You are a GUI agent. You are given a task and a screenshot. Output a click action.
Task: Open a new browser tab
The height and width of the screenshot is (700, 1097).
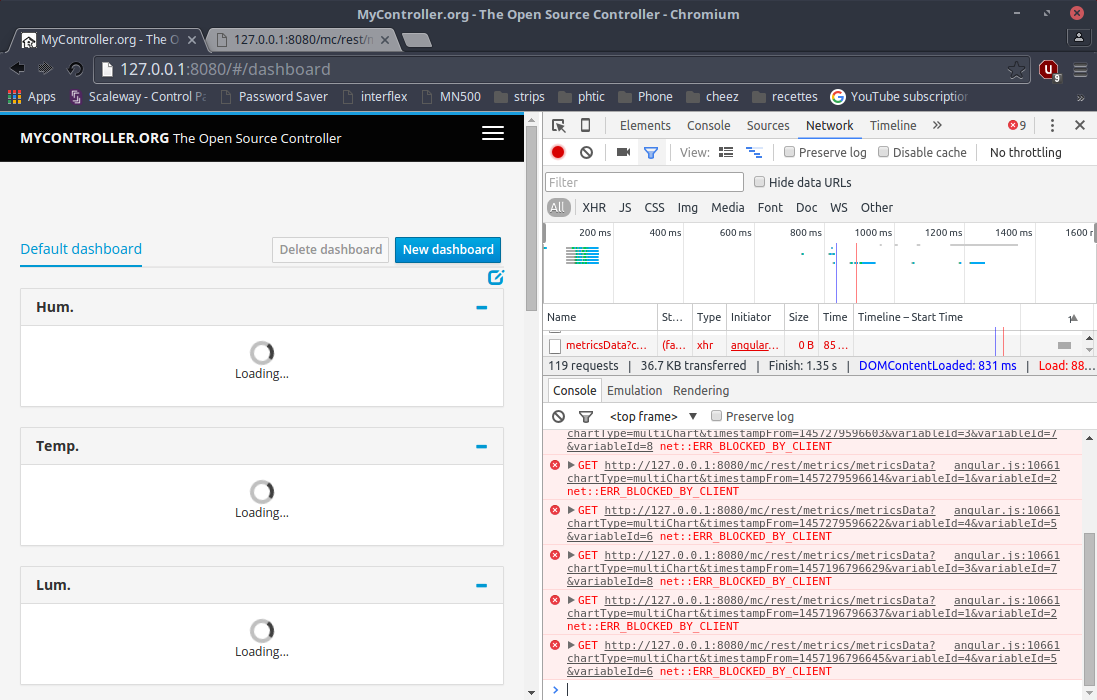pyautogui.click(x=417, y=40)
